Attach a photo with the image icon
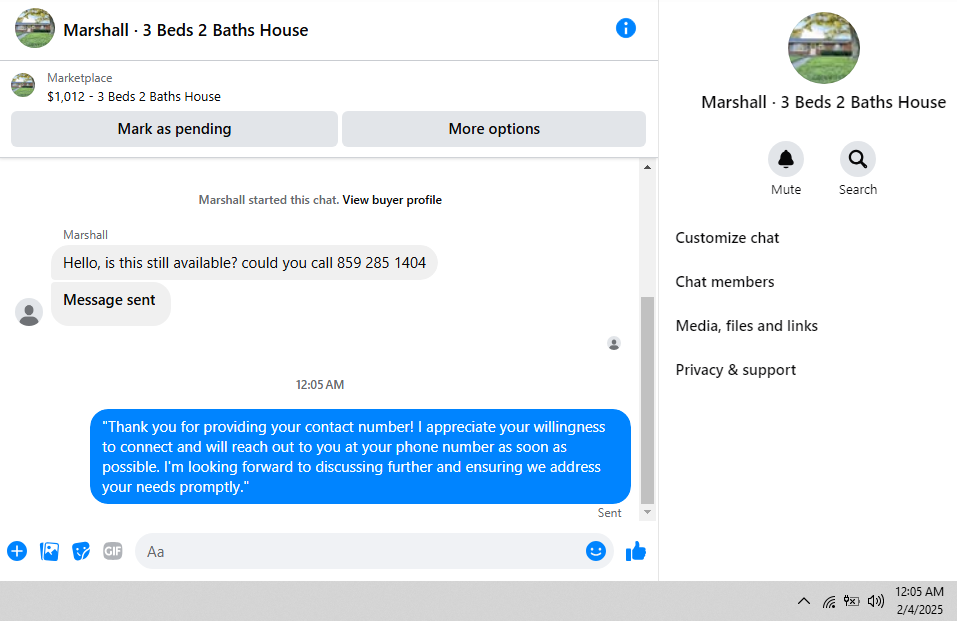 (49, 551)
